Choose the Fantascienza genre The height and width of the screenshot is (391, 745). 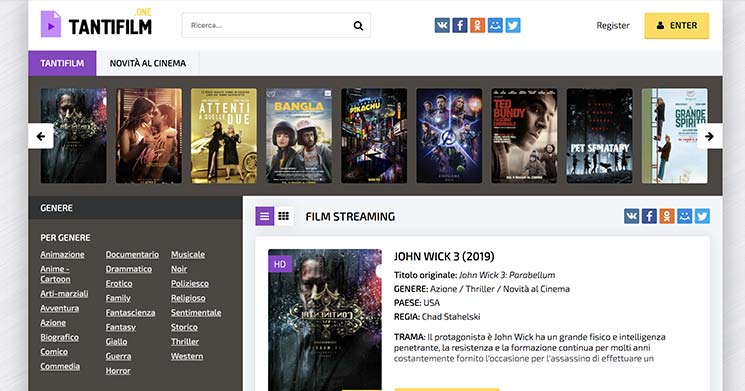point(130,313)
